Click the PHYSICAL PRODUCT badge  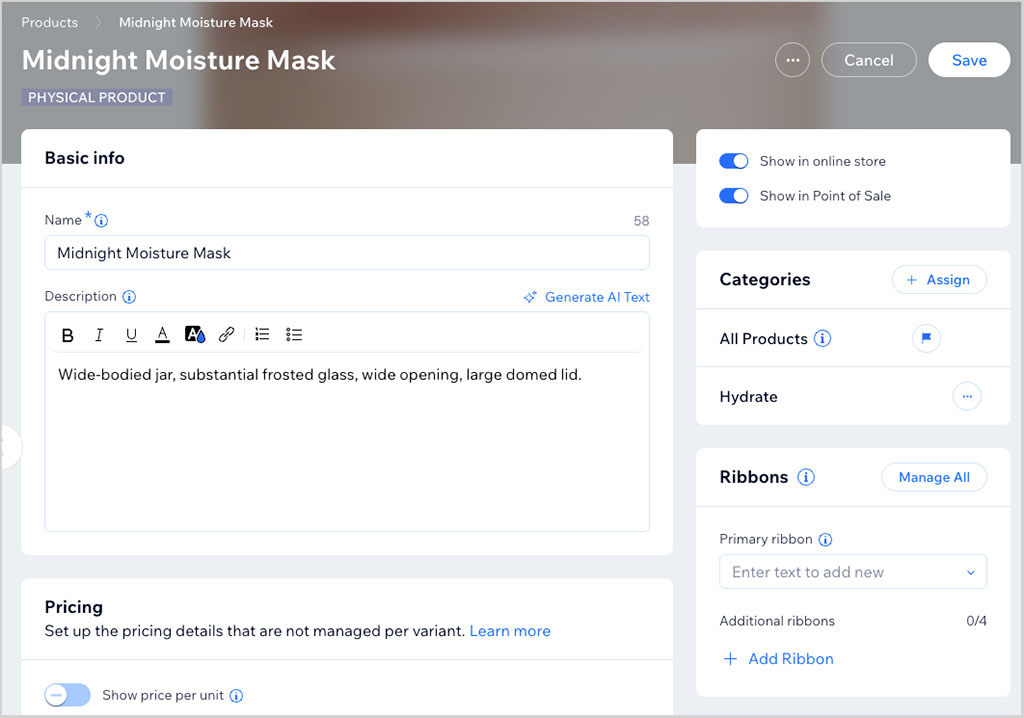point(97,97)
